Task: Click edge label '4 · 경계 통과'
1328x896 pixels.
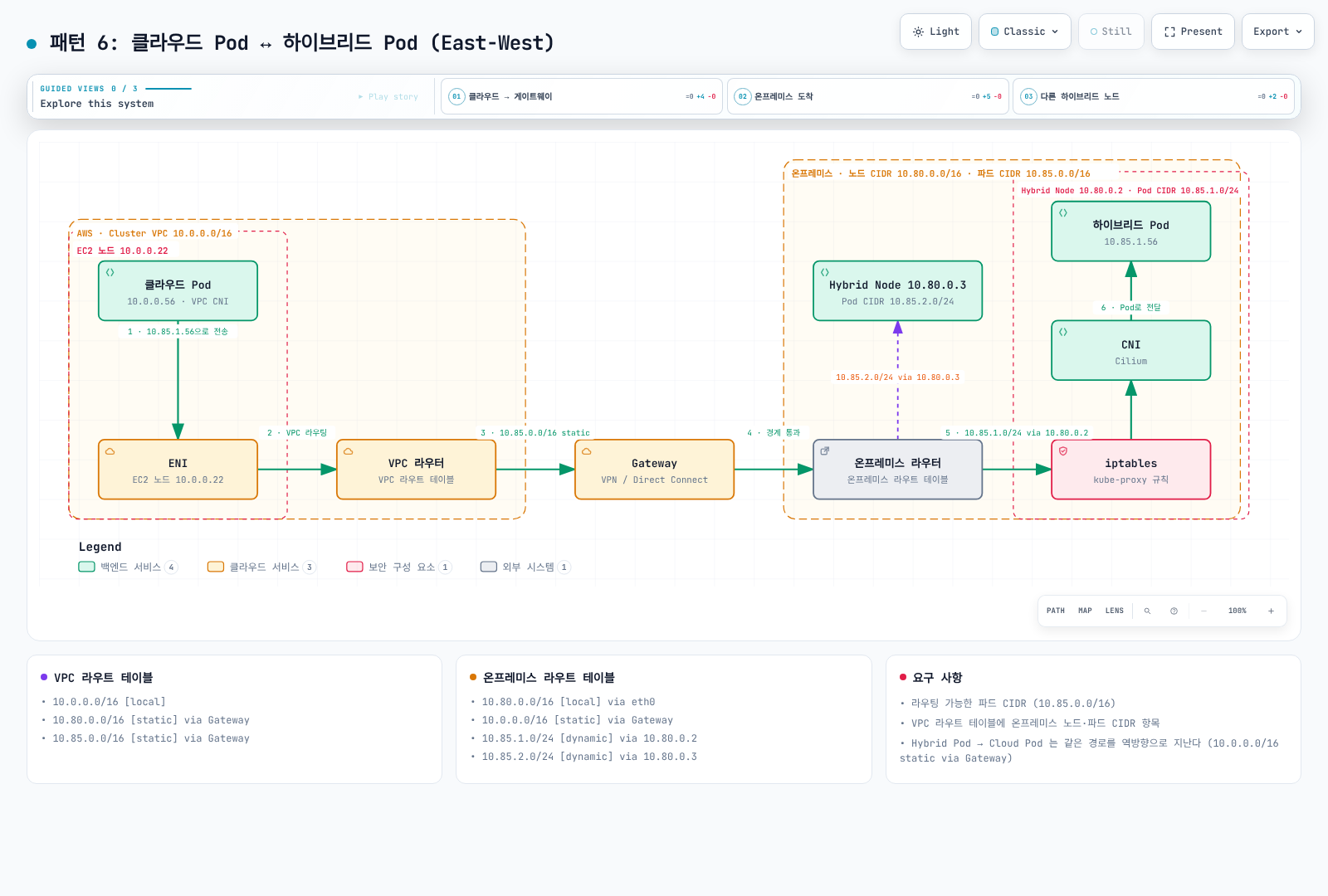Action: pyautogui.click(x=774, y=433)
